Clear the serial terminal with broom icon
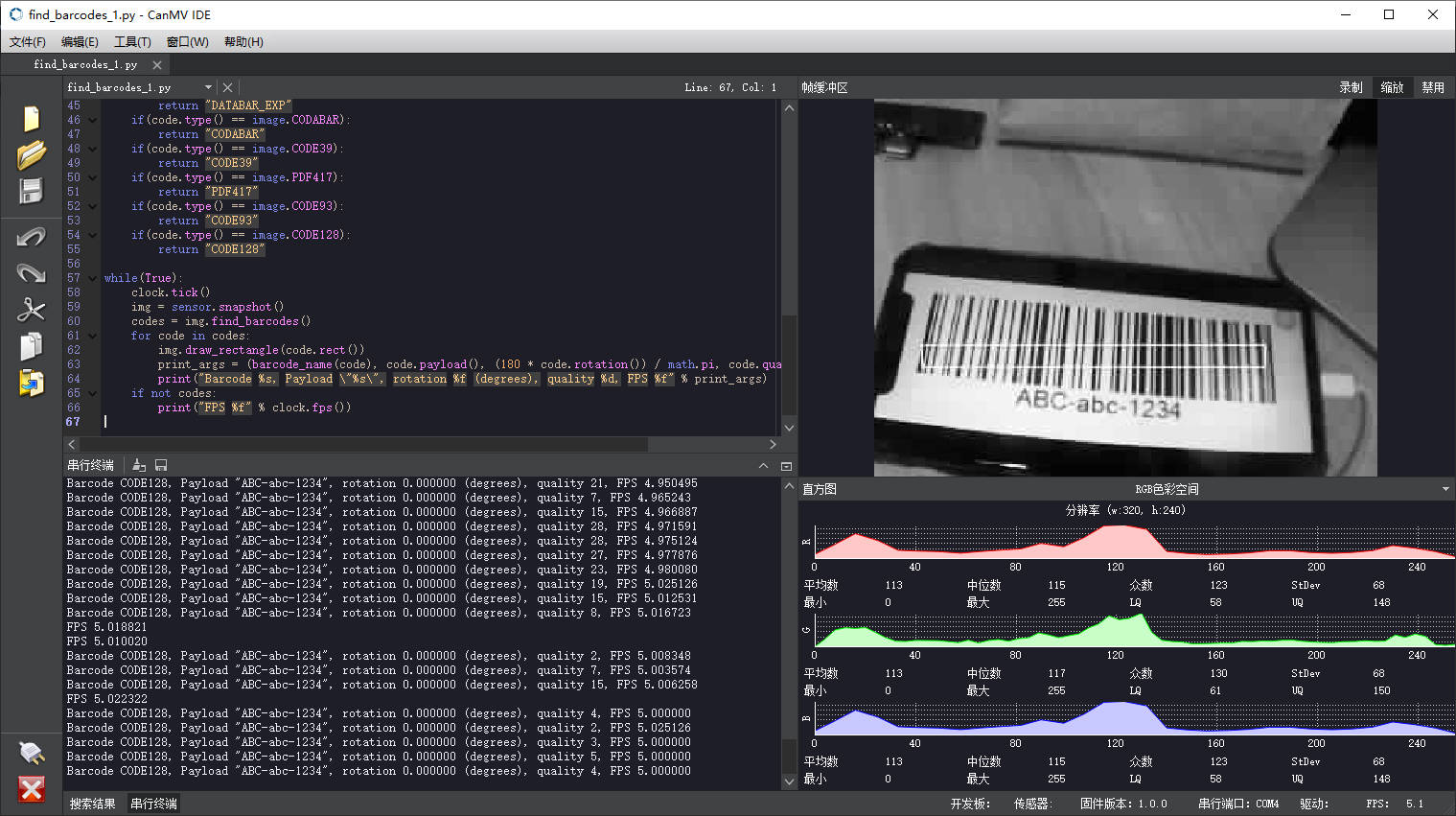Screen dimensions: 1456x816 tap(139, 465)
